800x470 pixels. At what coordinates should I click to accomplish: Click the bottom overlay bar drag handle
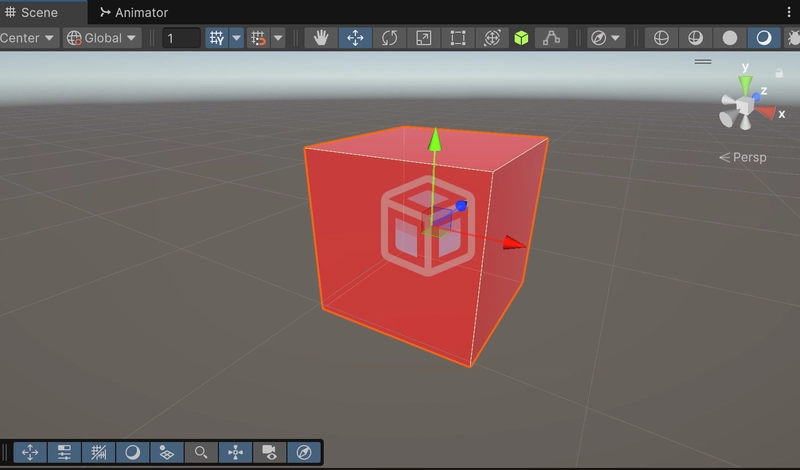tap(6, 452)
